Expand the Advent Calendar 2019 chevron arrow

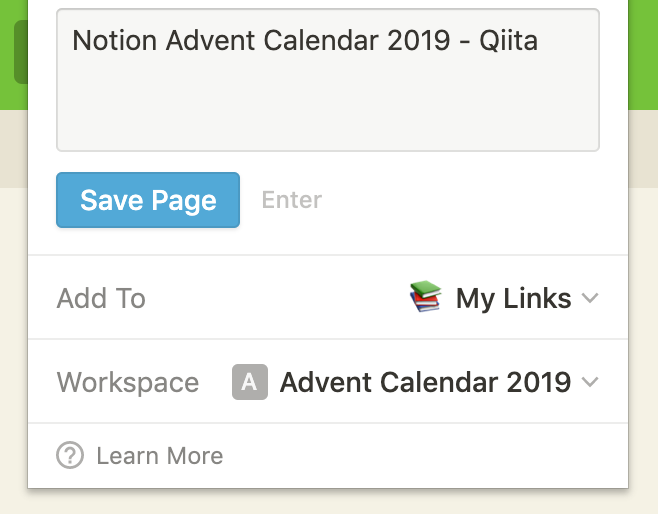(590, 382)
